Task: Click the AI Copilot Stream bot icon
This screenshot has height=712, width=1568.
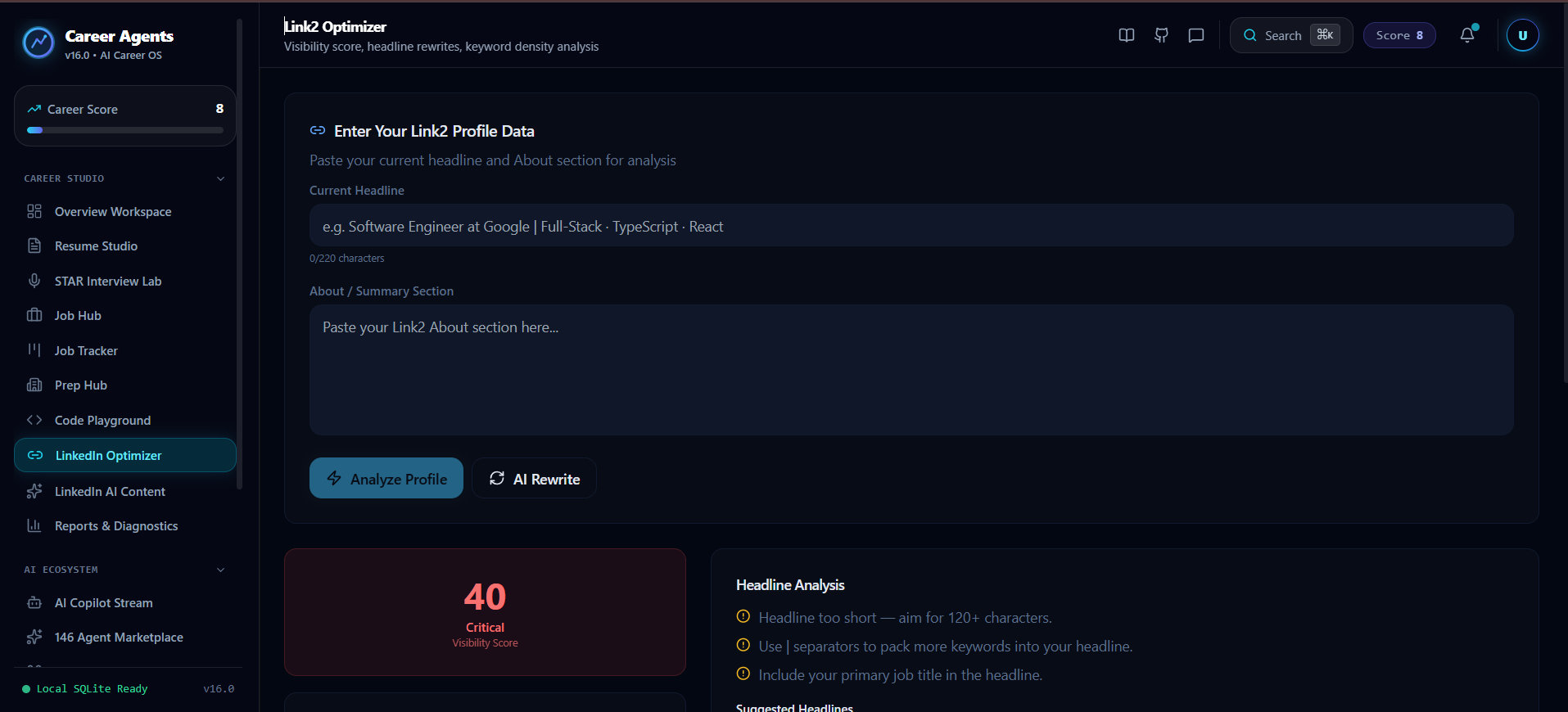Action: pos(34,602)
